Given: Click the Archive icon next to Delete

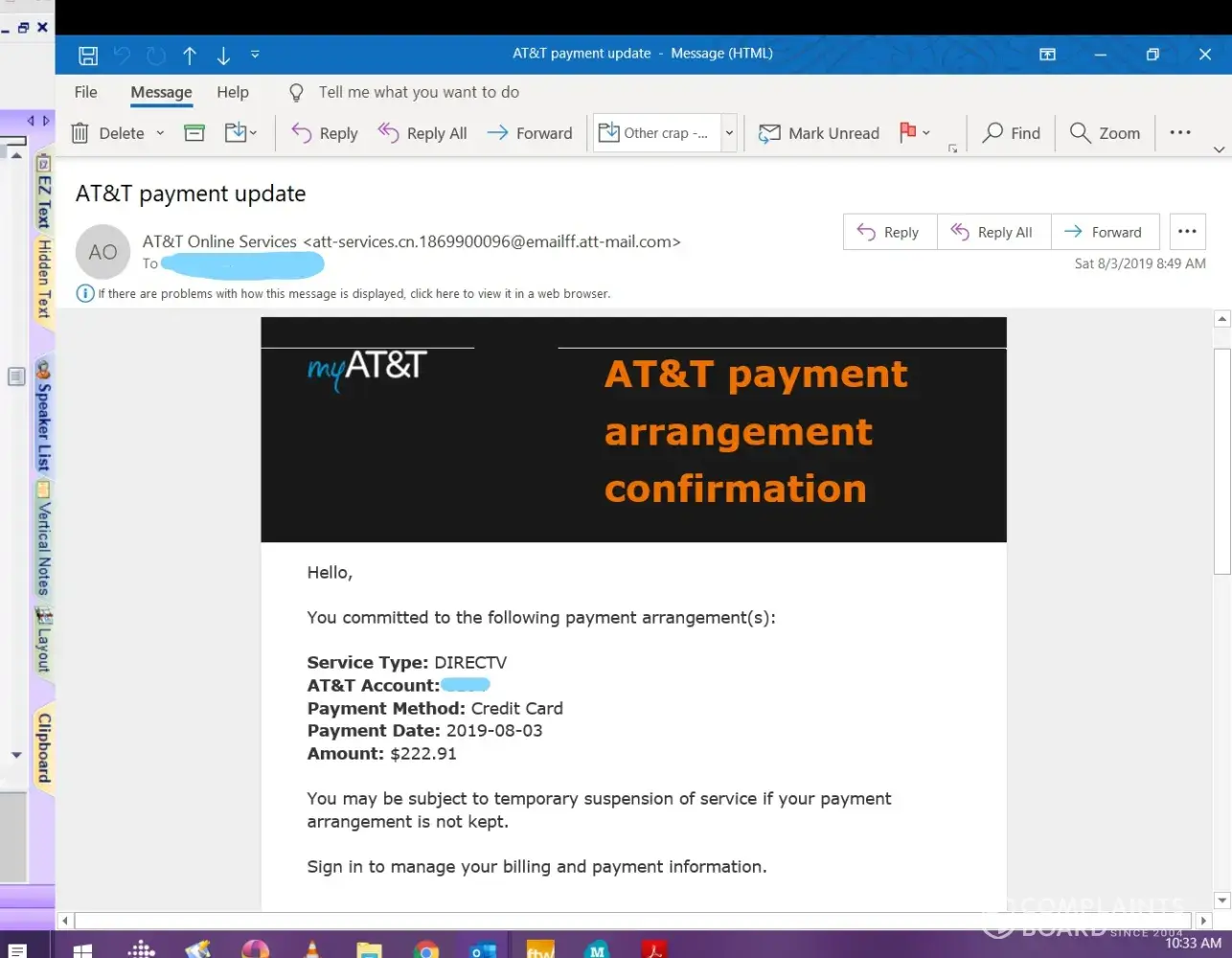Looking at the screenshot, I should tap(194, 133).
